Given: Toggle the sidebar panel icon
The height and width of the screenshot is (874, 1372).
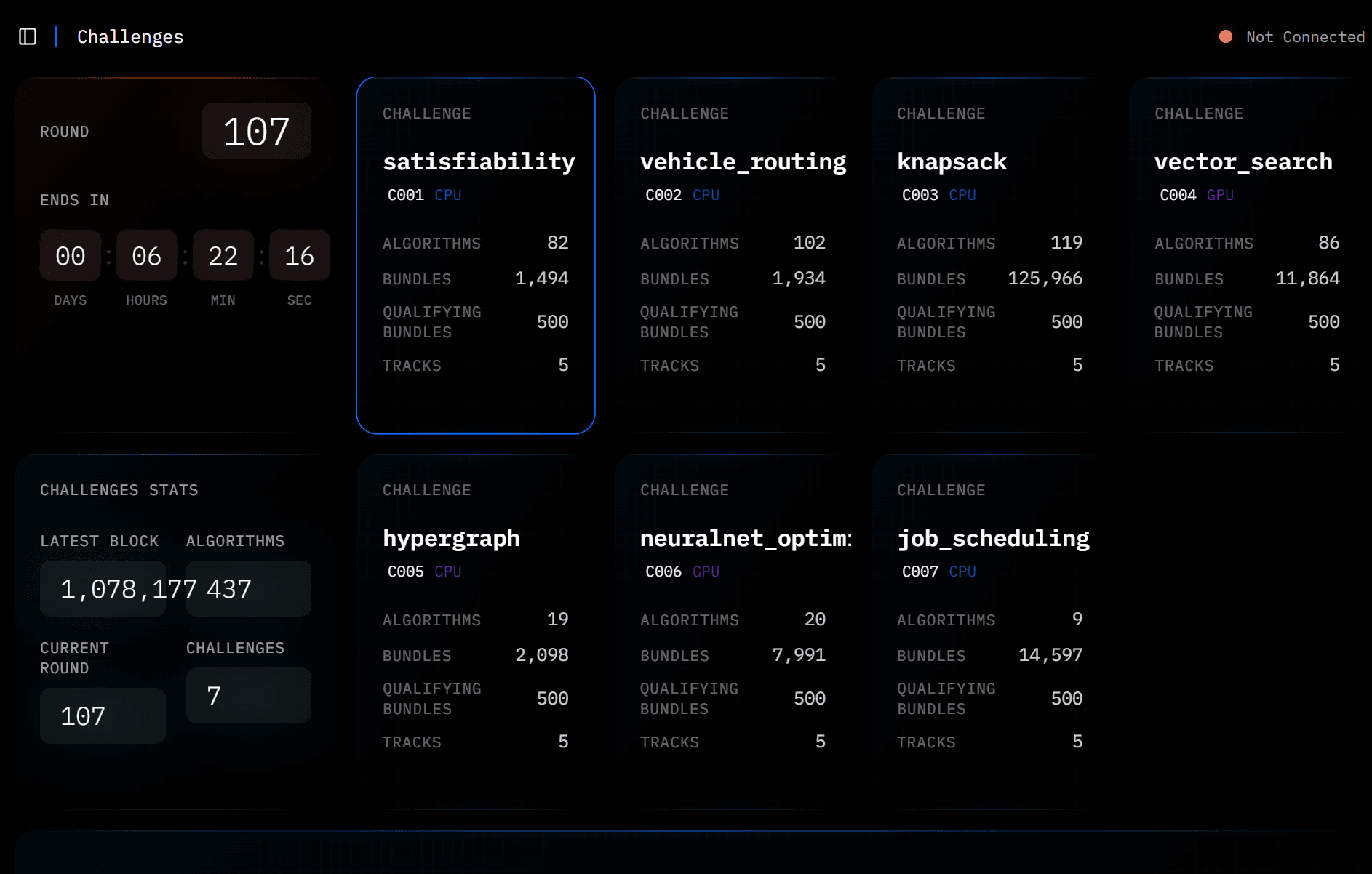Looking at the screenshot, I should [28, 36].
